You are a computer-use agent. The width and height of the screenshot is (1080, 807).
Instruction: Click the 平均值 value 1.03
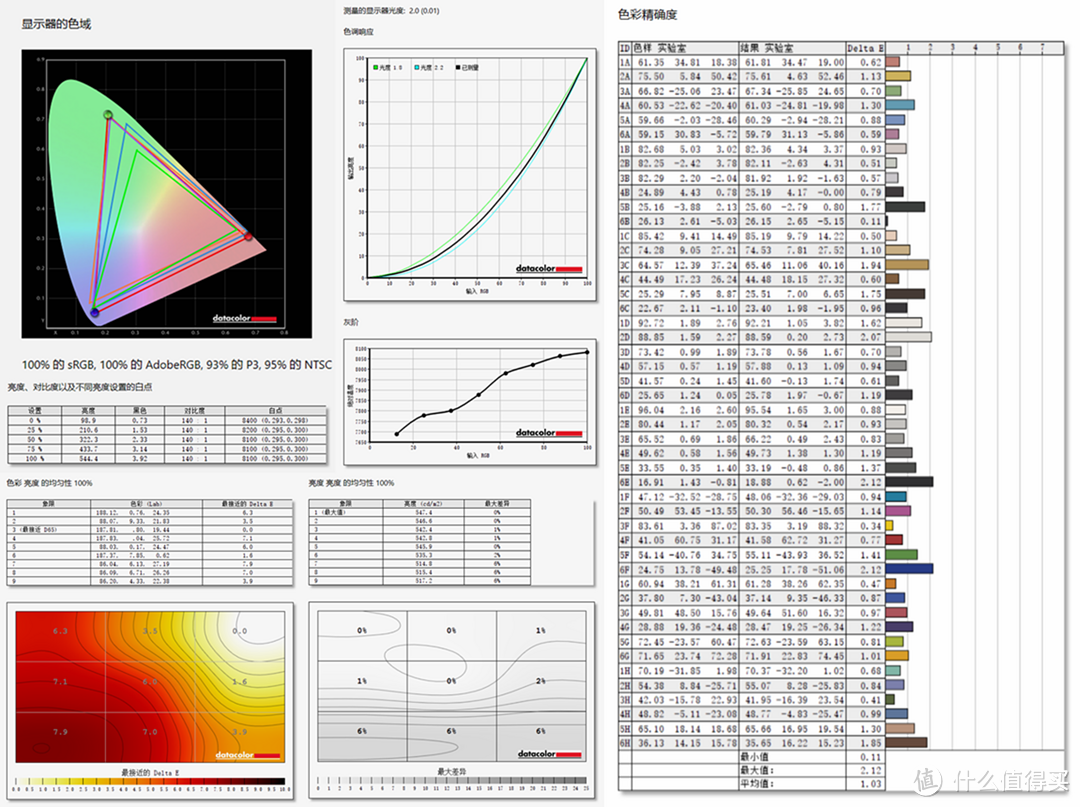pyautogui.click(x=871, y=784)
